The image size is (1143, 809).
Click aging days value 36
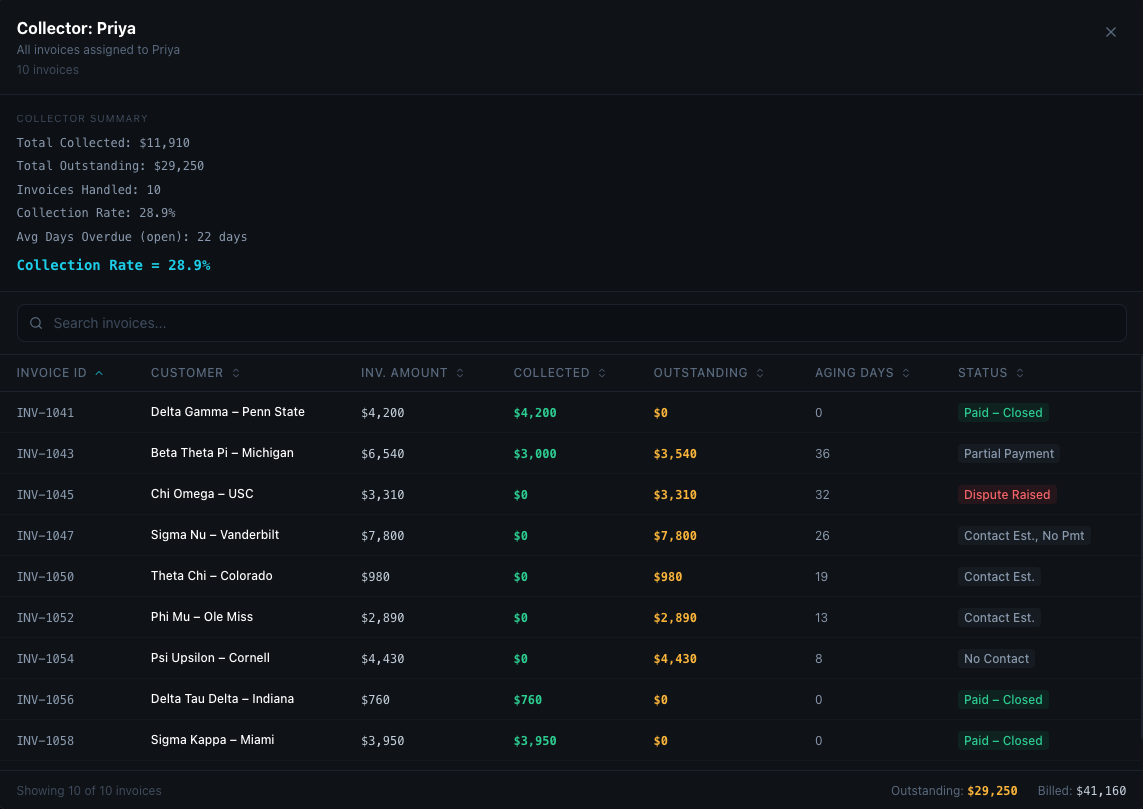click(x=822, y=453)
